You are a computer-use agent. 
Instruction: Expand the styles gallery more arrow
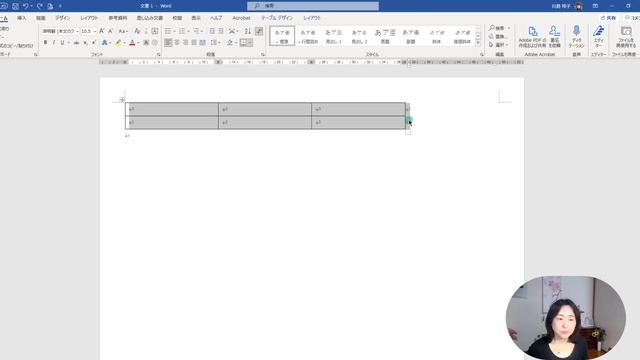pos(478,43)
